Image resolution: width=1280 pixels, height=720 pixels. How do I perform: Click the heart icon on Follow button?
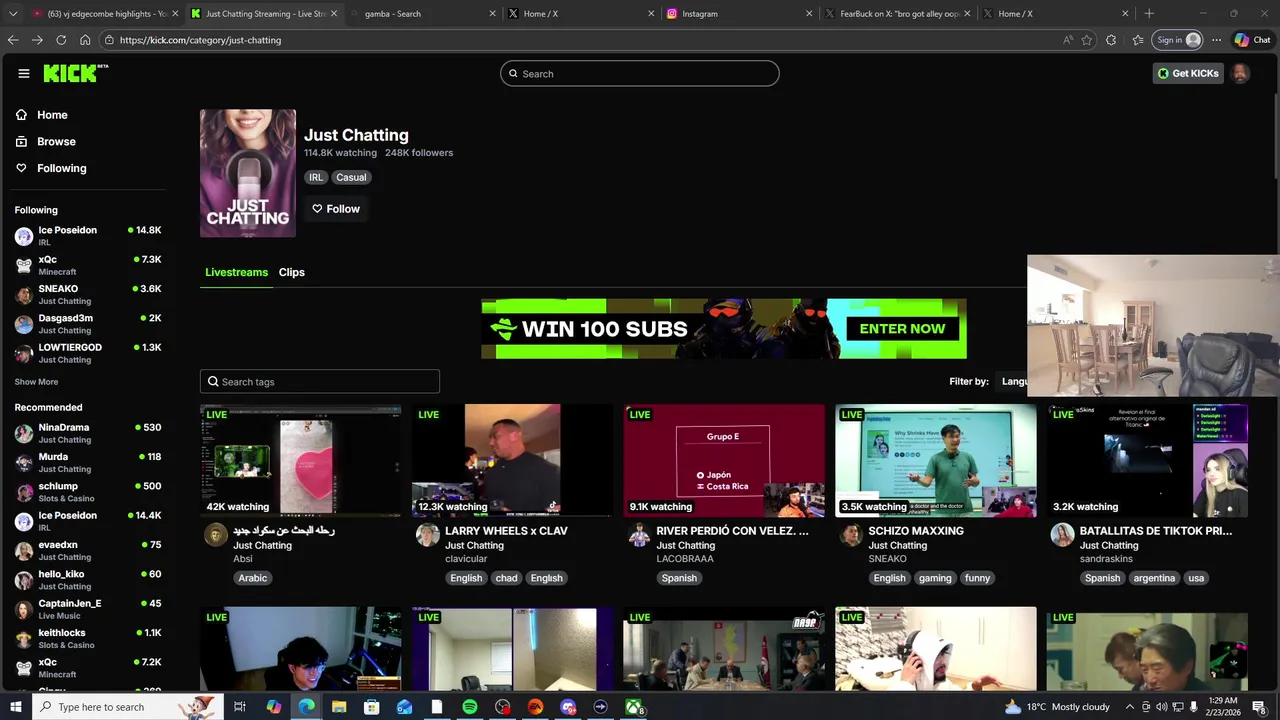(x=317, y=209)
